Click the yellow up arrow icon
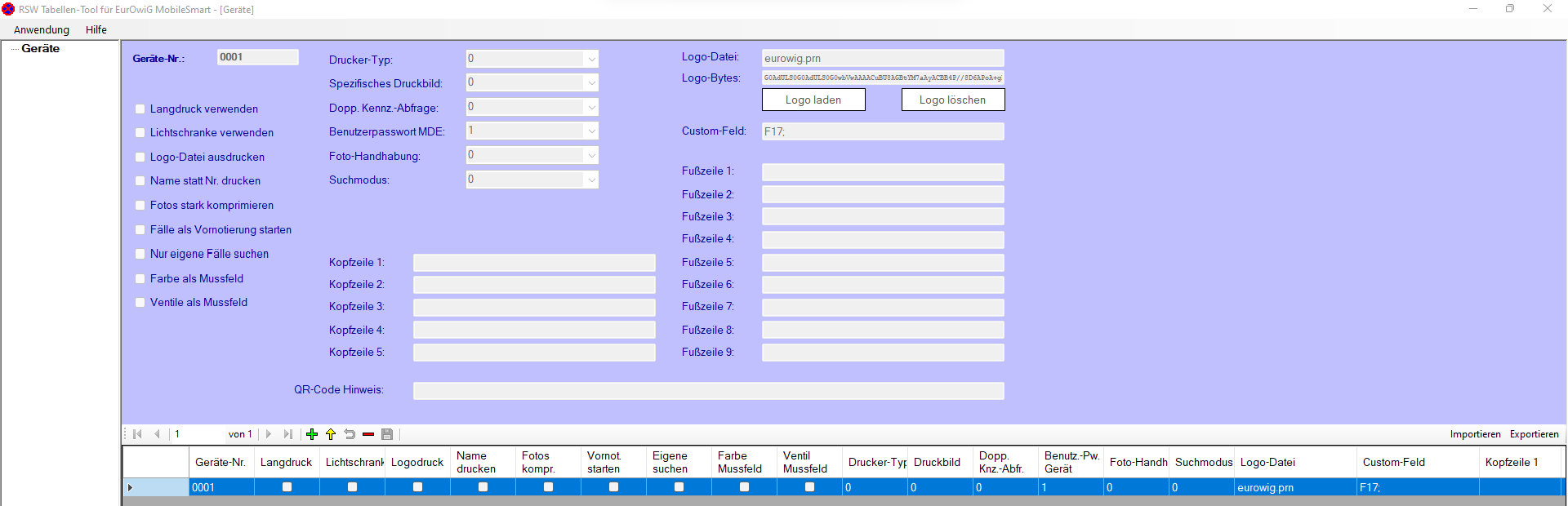Image resolution: width=1568 pixels, height=506 pixels. [331, 434]
